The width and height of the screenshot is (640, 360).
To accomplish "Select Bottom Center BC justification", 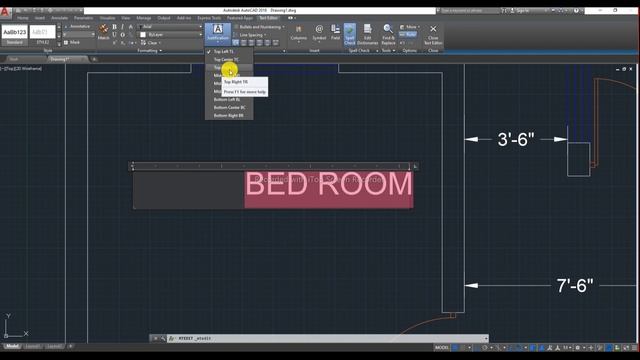I will [x=229, y=107].
